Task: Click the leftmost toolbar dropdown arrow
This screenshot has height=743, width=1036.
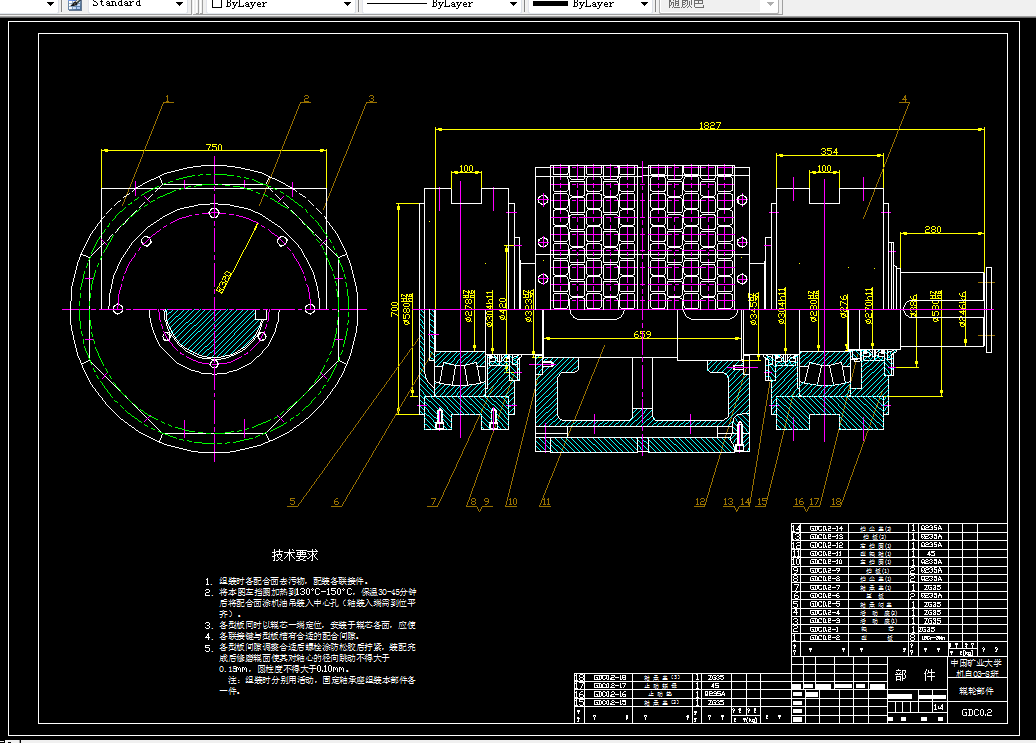Action: point(50,5)
